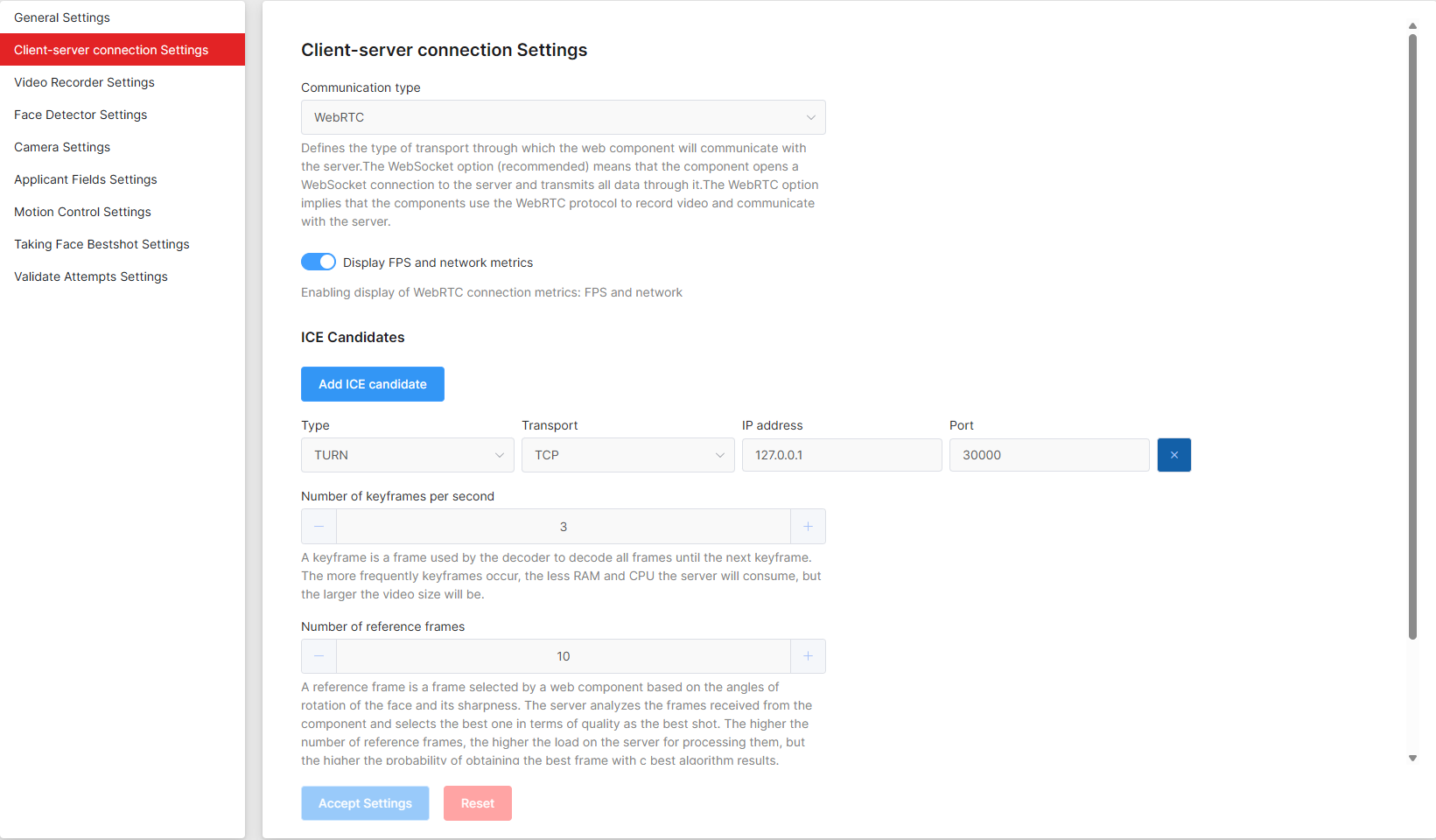Open the Communication type dropdown
The image size is (1436, 840).
click(563, 117)
